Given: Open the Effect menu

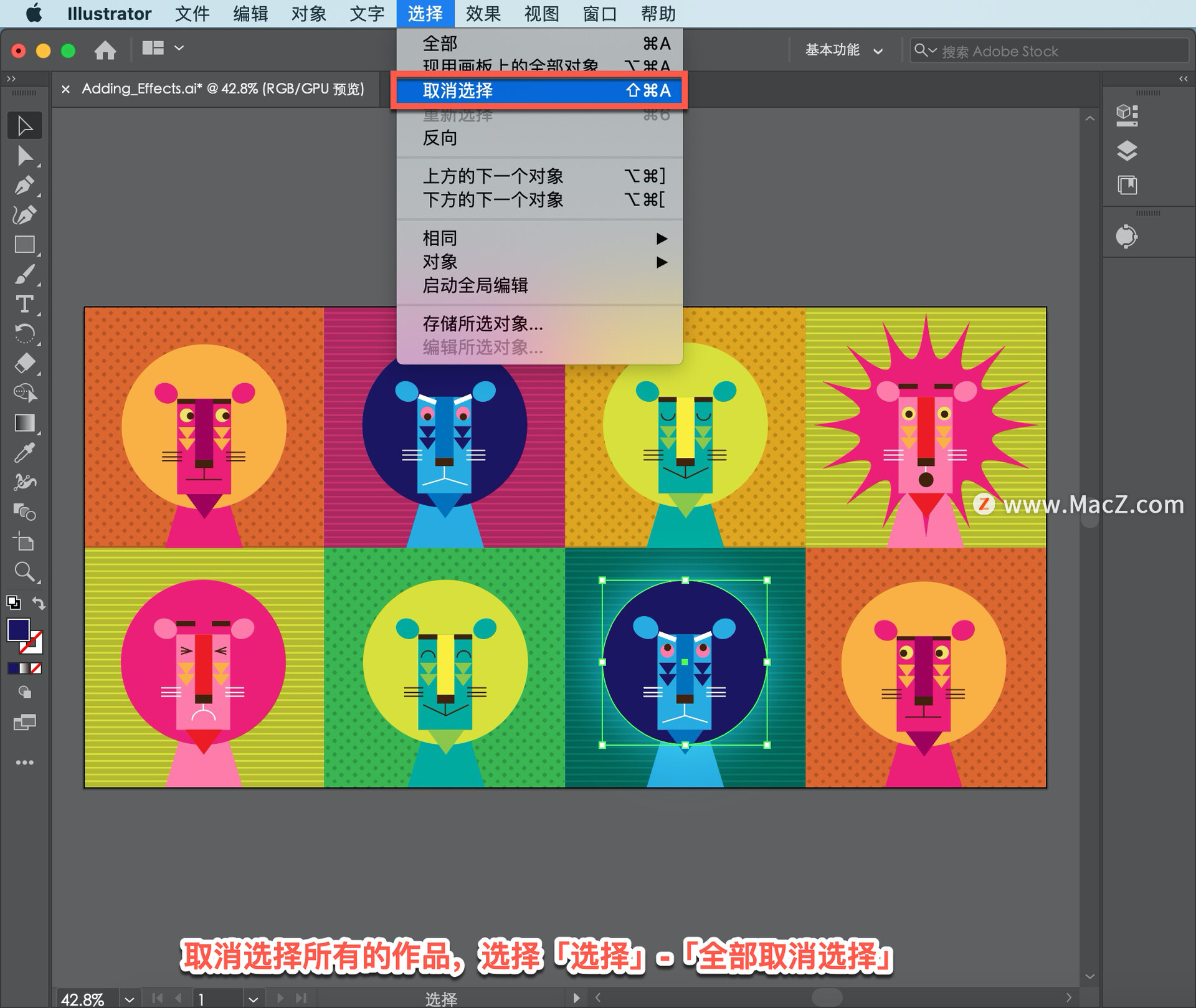Looking at the screenshot, I should (x=483, y=14).
